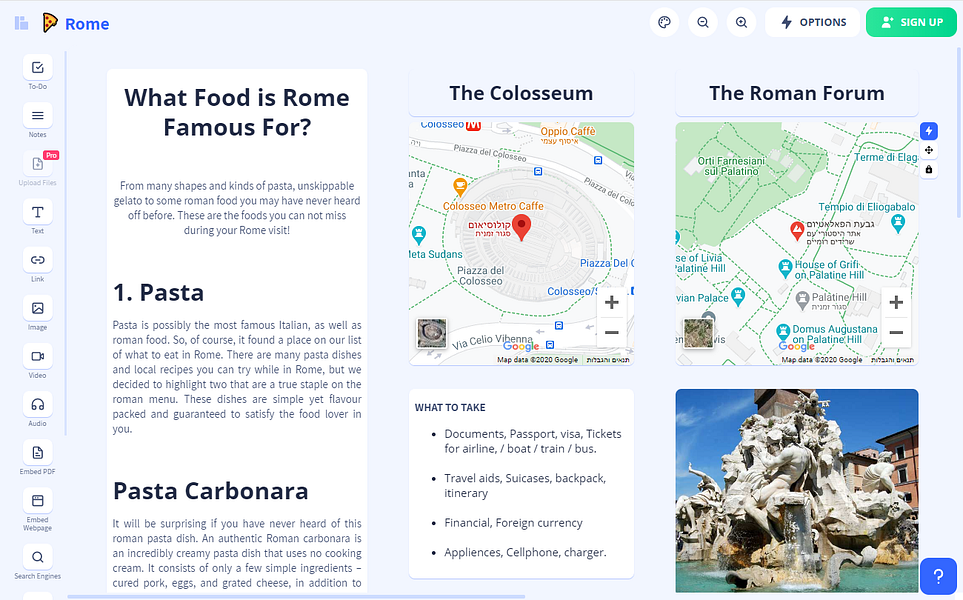
Task: Zoom in on the Colosseum map
Action: [611, 302]
